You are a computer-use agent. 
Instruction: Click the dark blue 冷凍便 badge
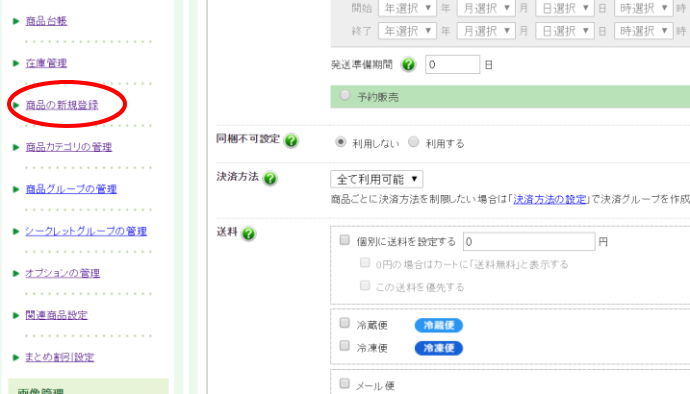coord(439,348)
